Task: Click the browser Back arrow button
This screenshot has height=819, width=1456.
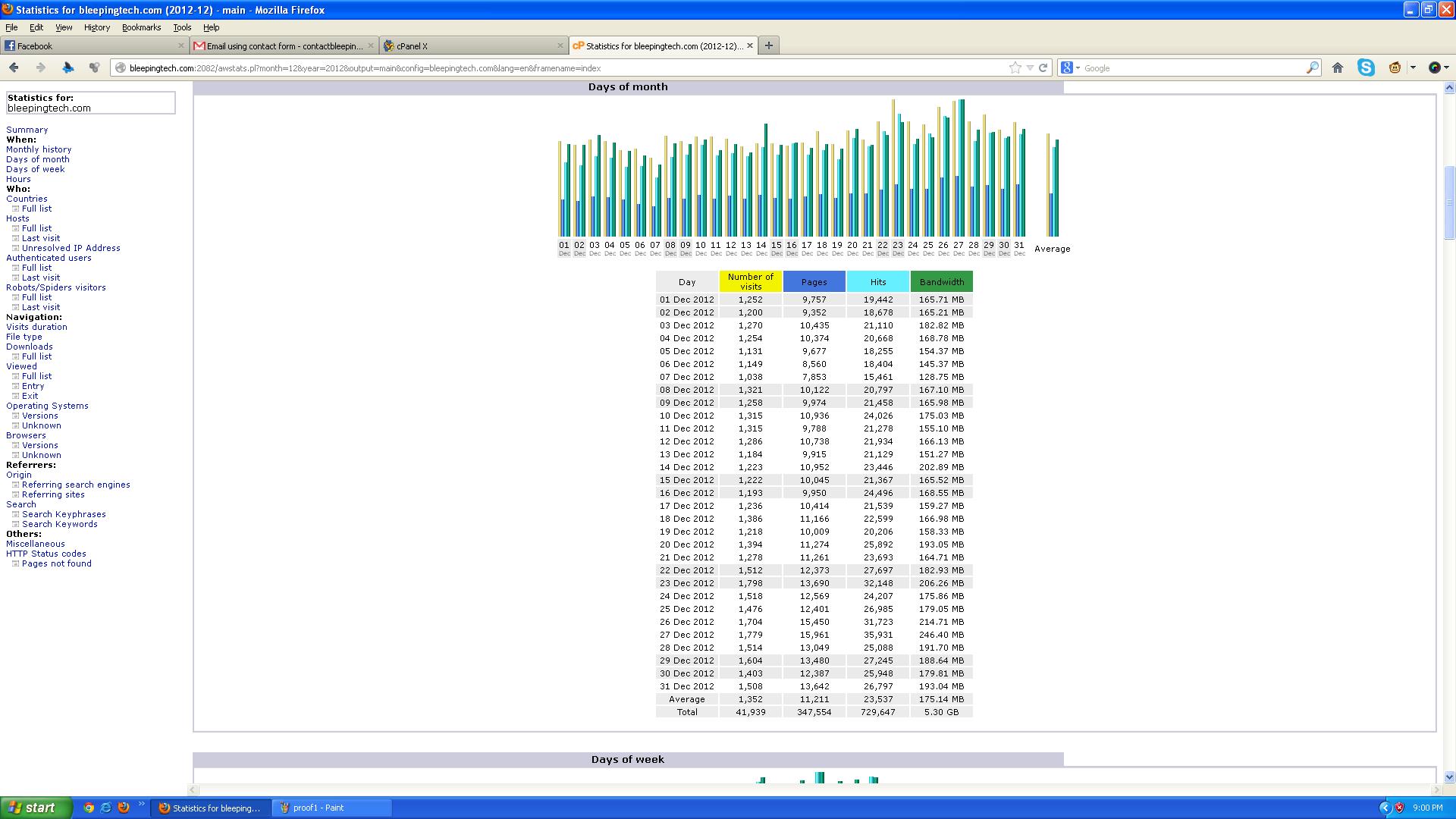Action: 14,67
